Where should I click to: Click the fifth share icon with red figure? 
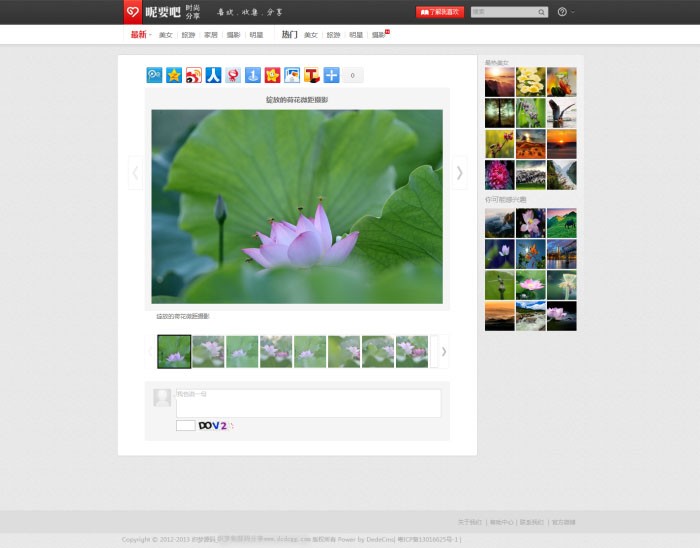(x=233, y=75)
